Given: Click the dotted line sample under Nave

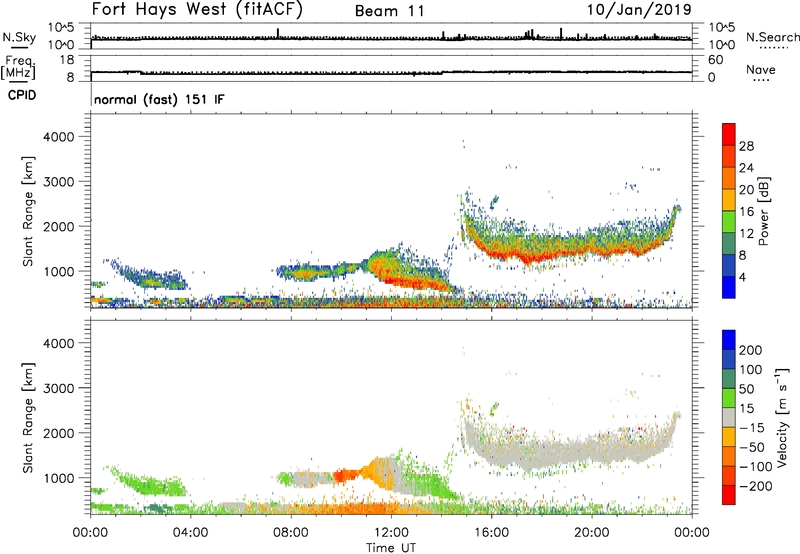Looking at the screenshot, I should [761, 80].
